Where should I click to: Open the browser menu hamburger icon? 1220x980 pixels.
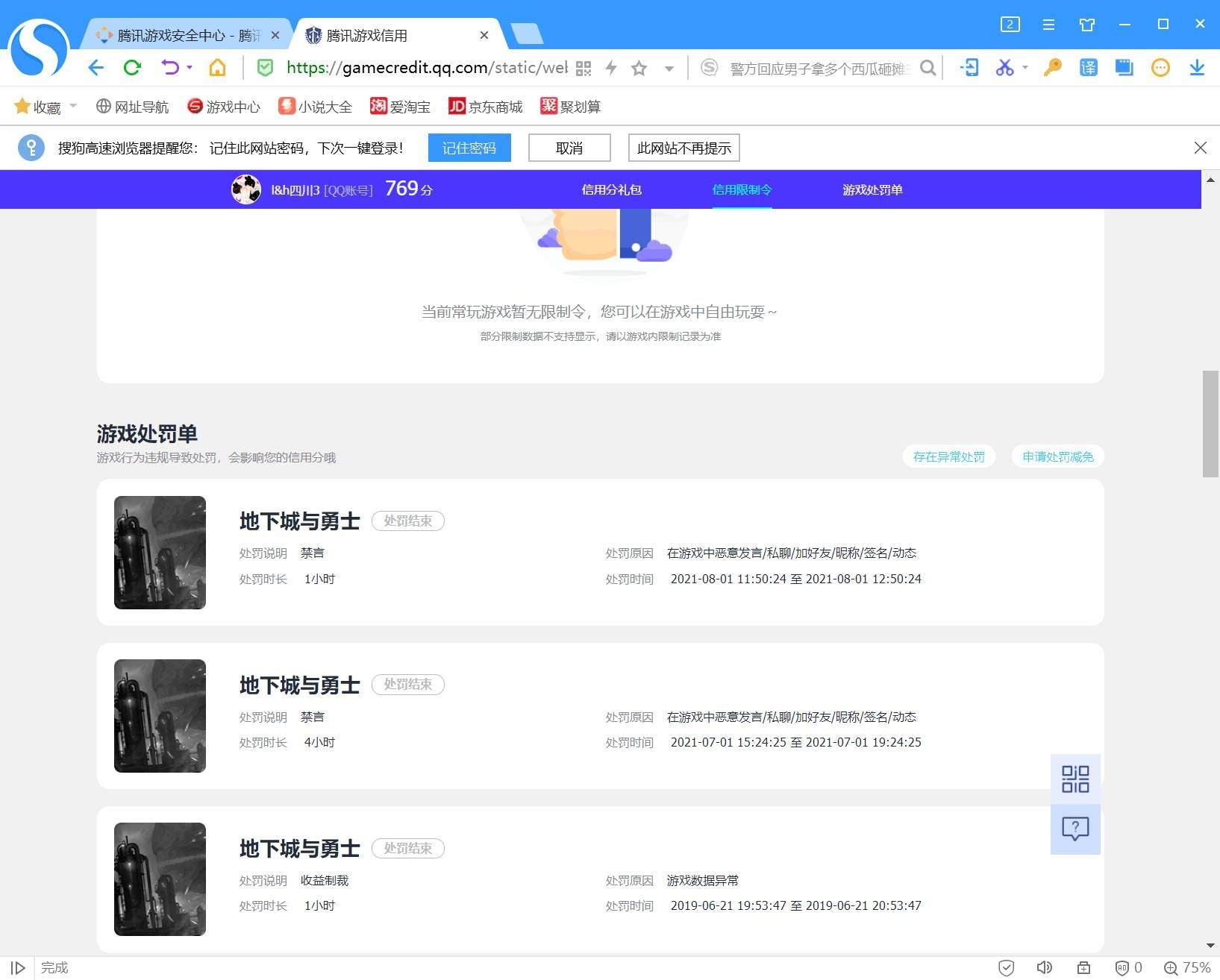(1048, 25)
